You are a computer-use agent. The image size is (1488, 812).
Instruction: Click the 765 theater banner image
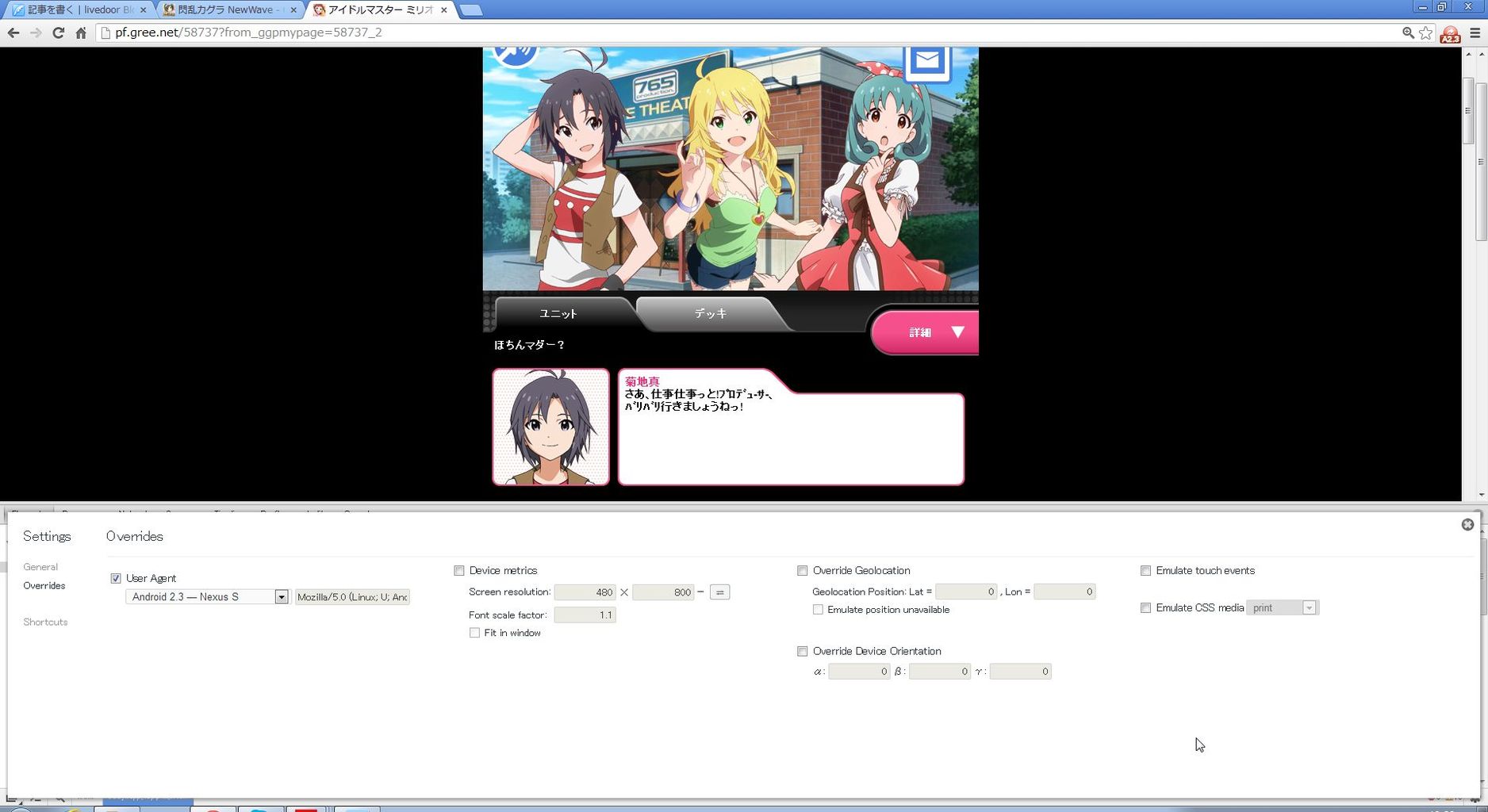point(731,169)
